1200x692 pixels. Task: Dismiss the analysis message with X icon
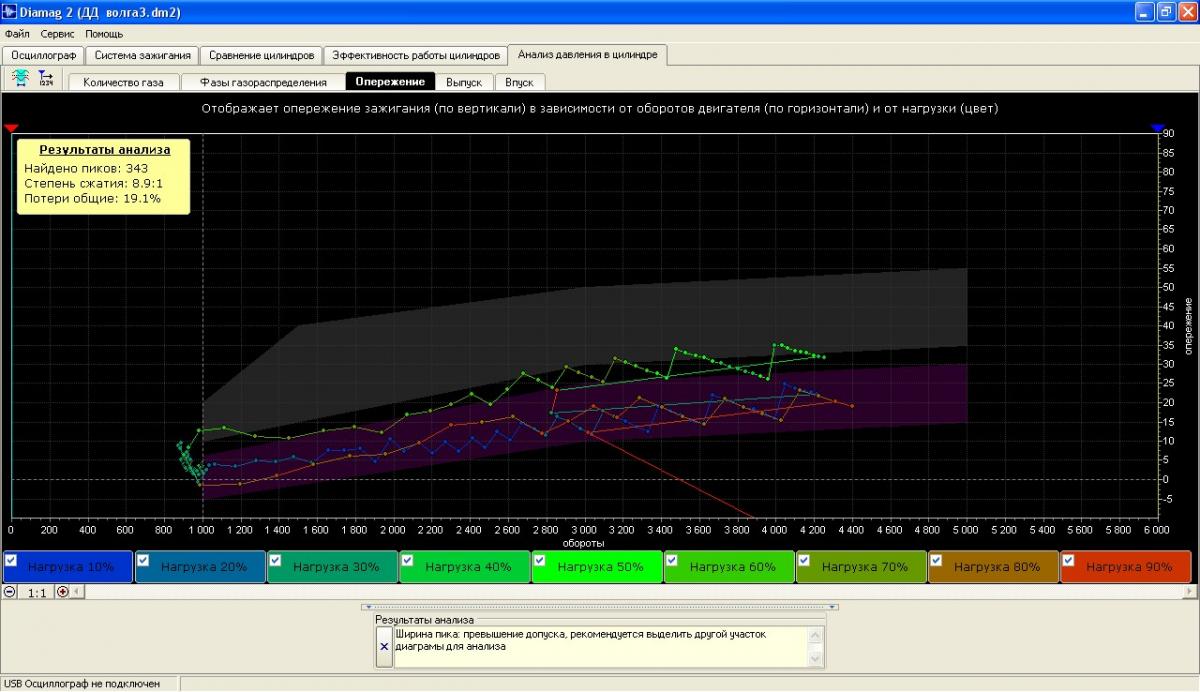pyautogui.click(x=384, y=647)
